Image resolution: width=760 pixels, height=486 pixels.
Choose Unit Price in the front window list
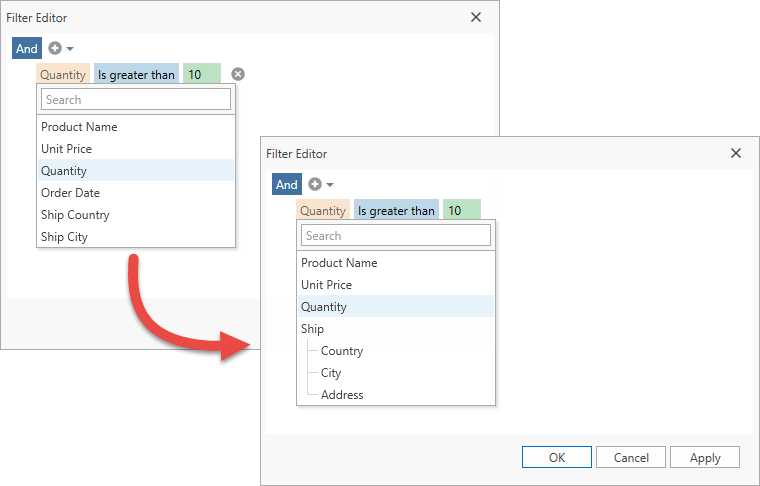(x=326, y=285)
